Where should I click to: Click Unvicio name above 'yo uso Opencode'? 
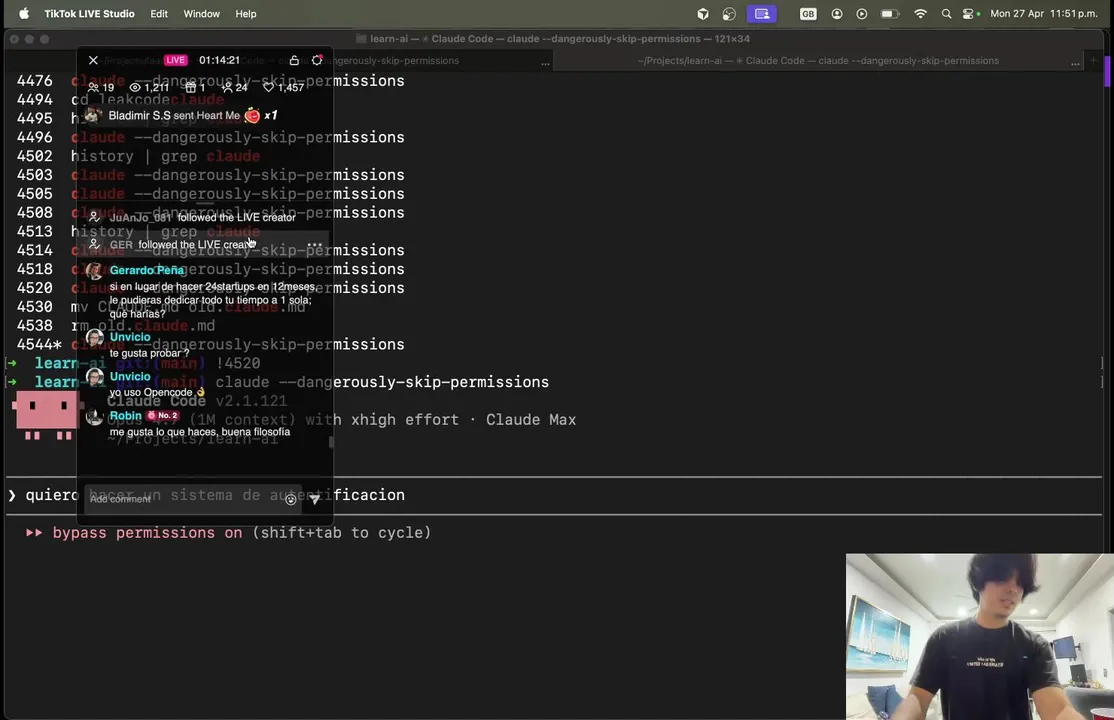130,377
